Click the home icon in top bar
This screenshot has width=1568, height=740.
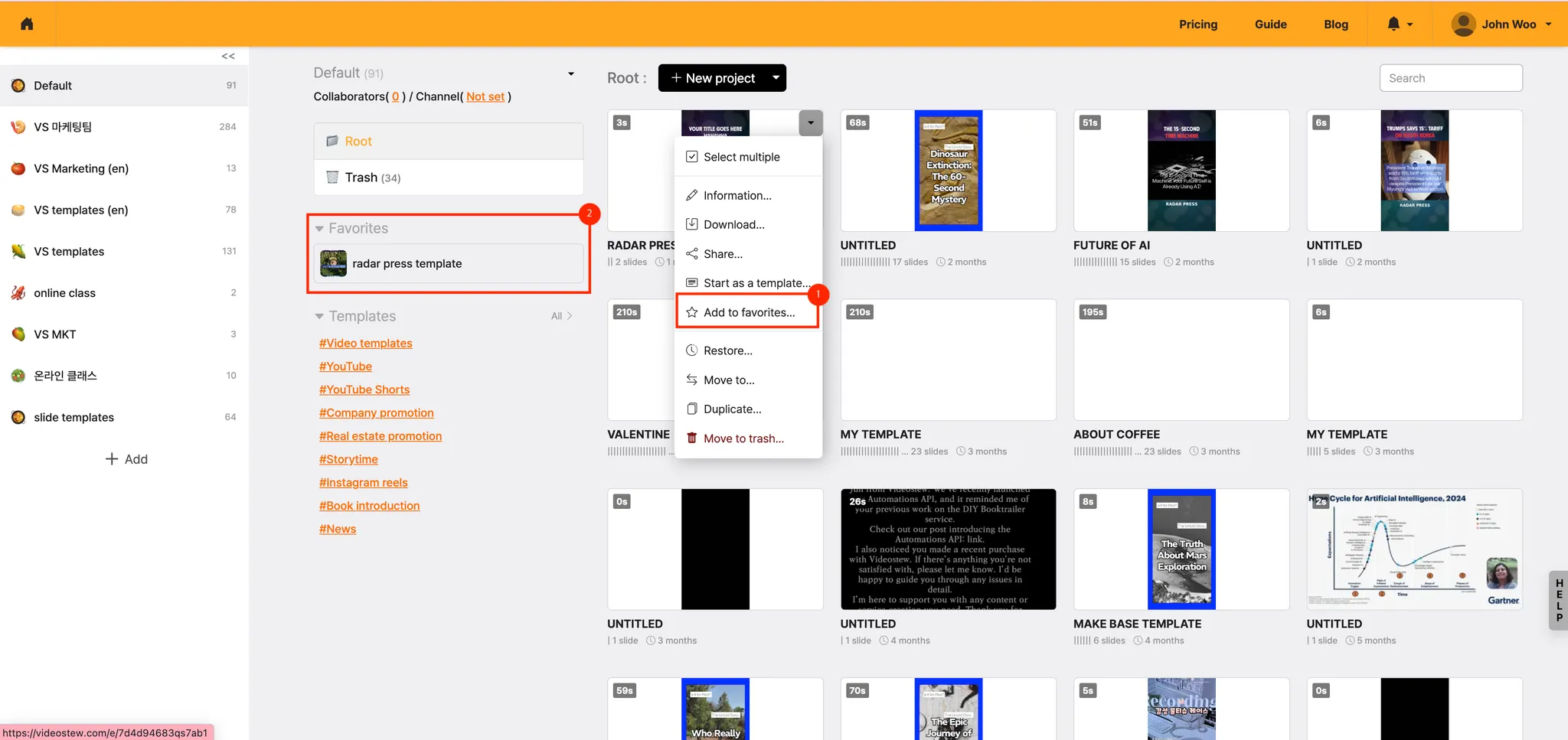27,24
